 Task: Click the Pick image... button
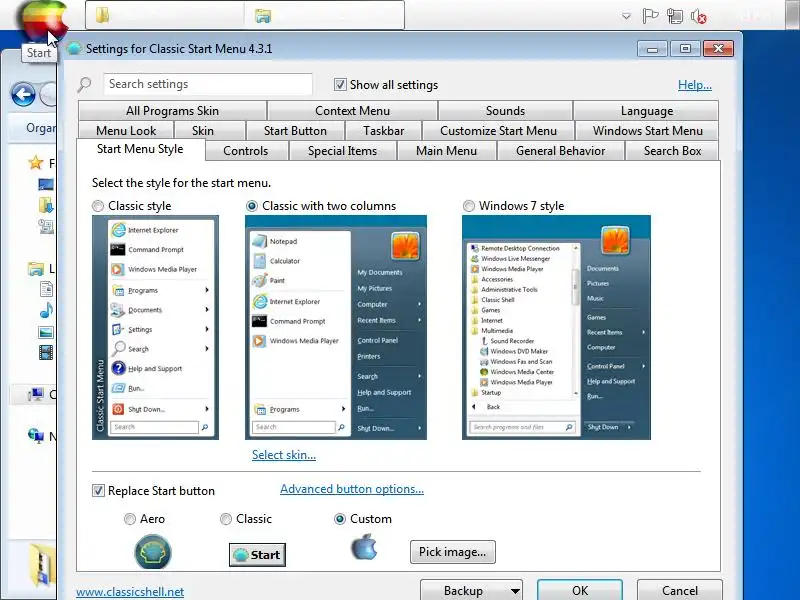tap(453, 552)
